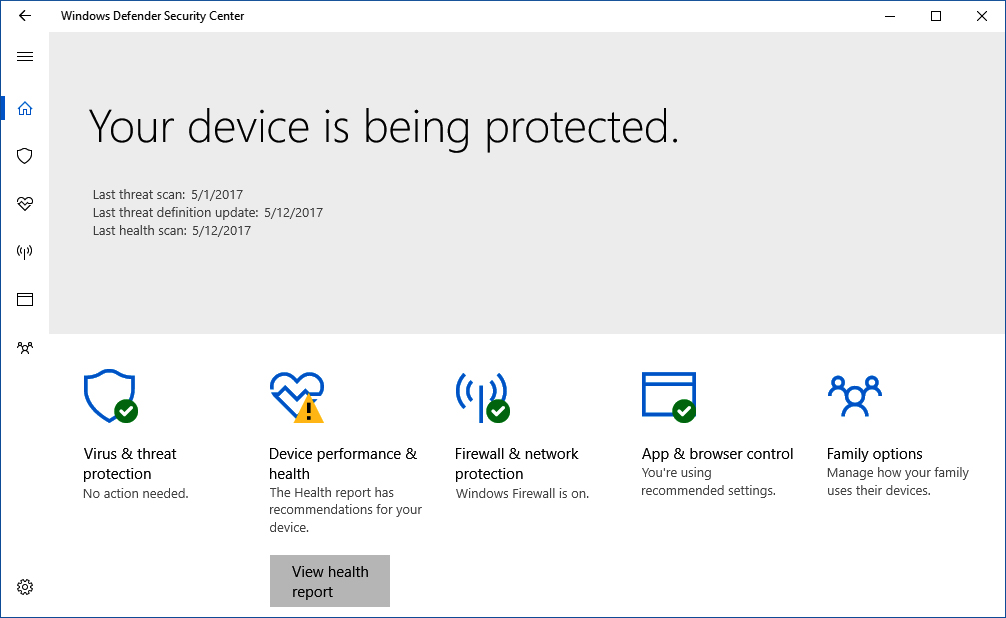The image size is (1006, 618).
Task: Open family people icon in sidebar
Action: coord(25,348)
